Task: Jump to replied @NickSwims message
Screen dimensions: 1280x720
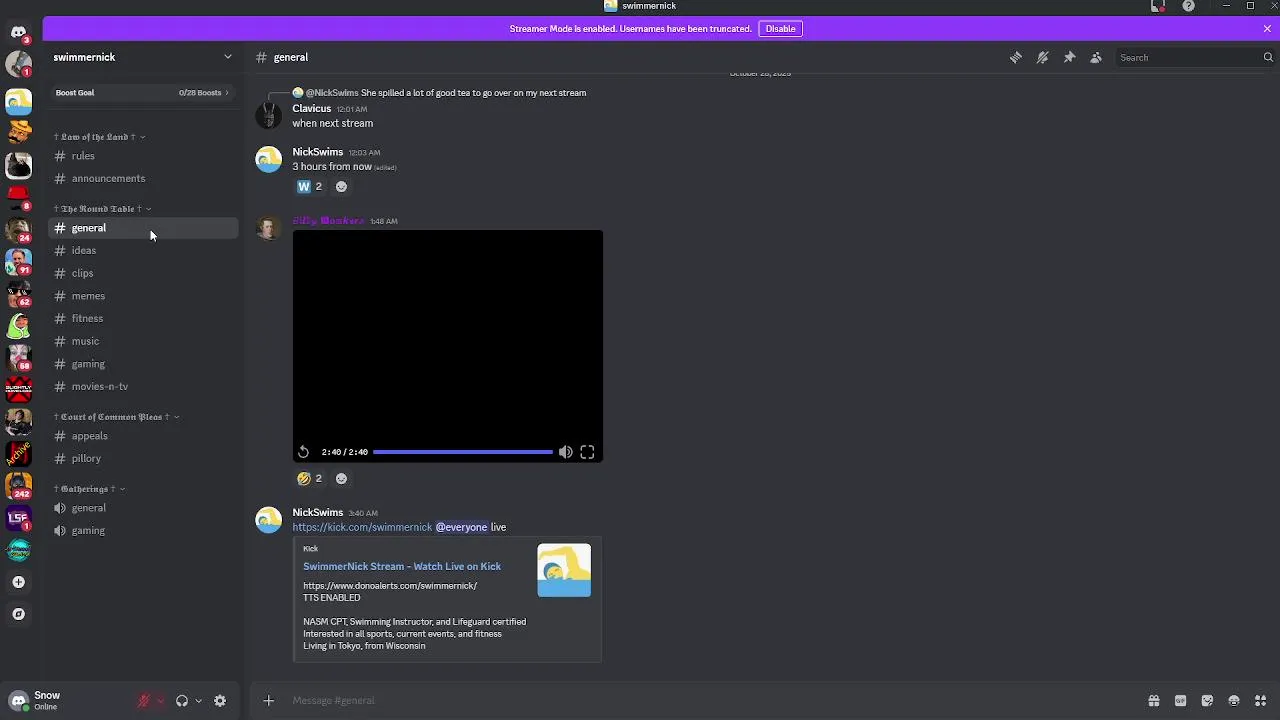Action: pos(445,93)
